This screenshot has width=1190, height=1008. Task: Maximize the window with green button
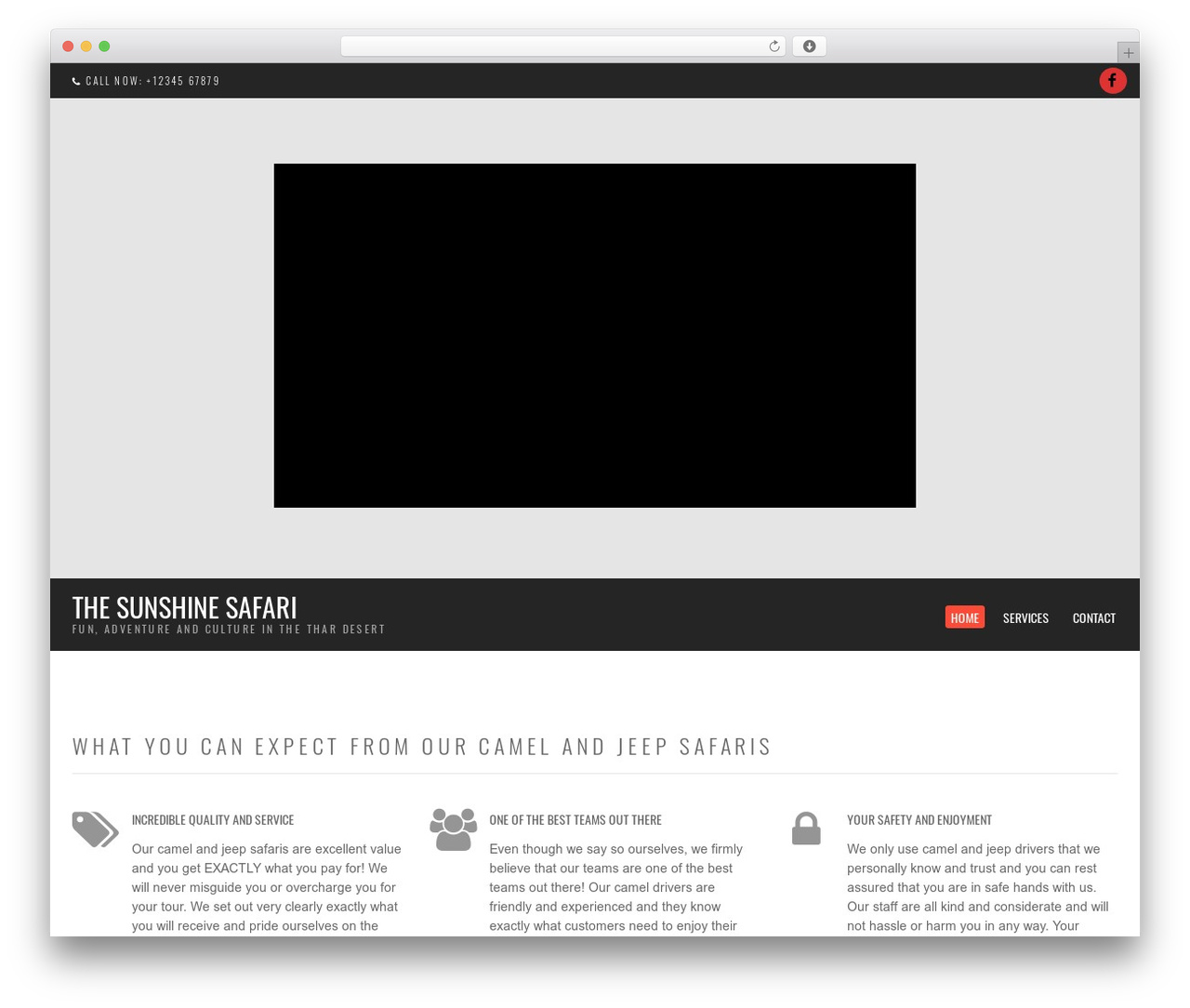click(x=104, y=46)
